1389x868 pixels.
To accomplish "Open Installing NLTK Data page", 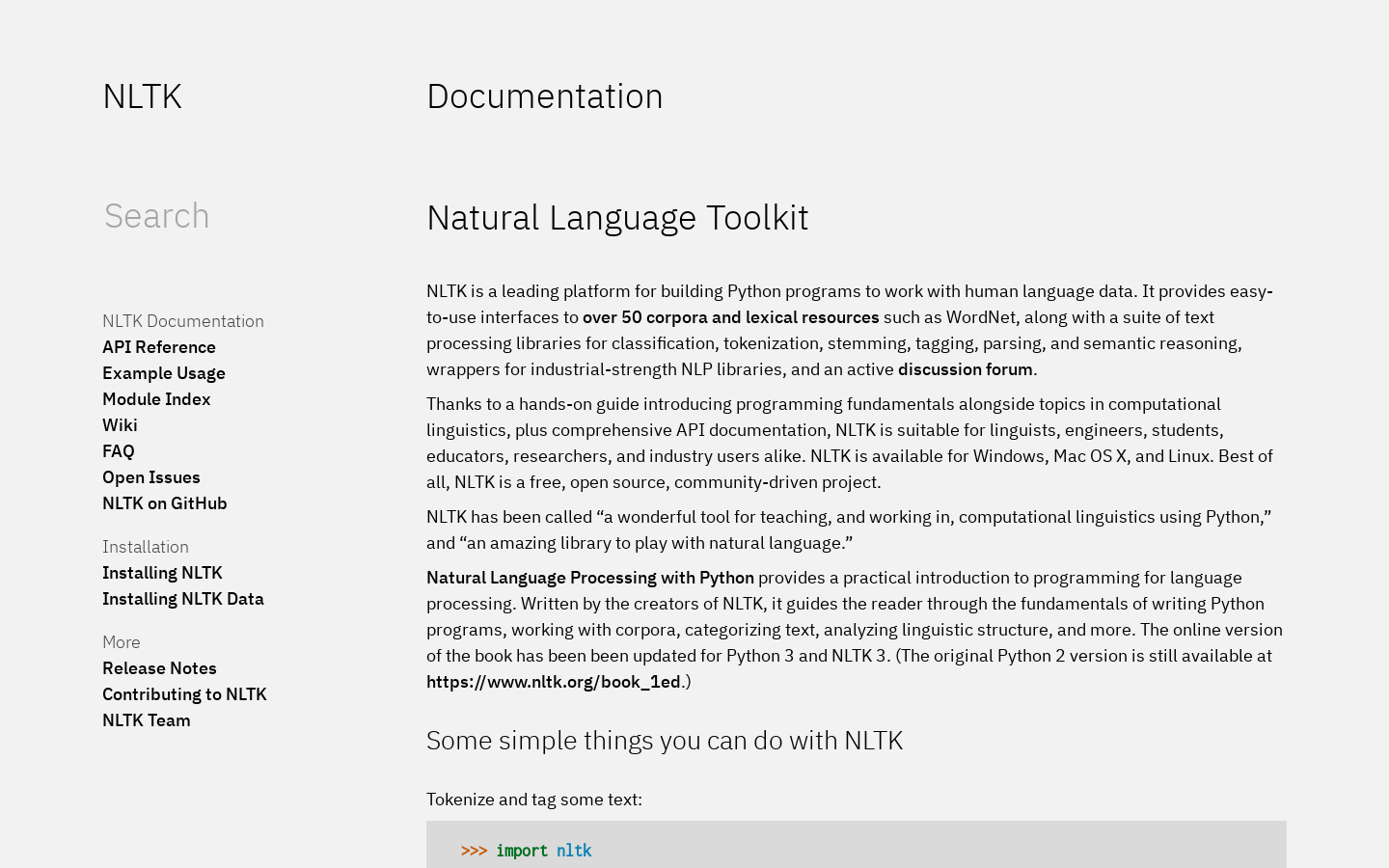I will click(x=183, y=599).
